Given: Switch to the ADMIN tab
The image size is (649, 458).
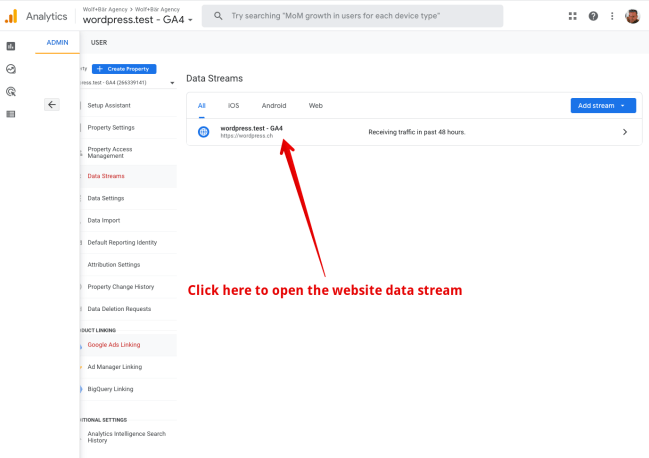Looking at the screenshot, I should click(58, 43).
